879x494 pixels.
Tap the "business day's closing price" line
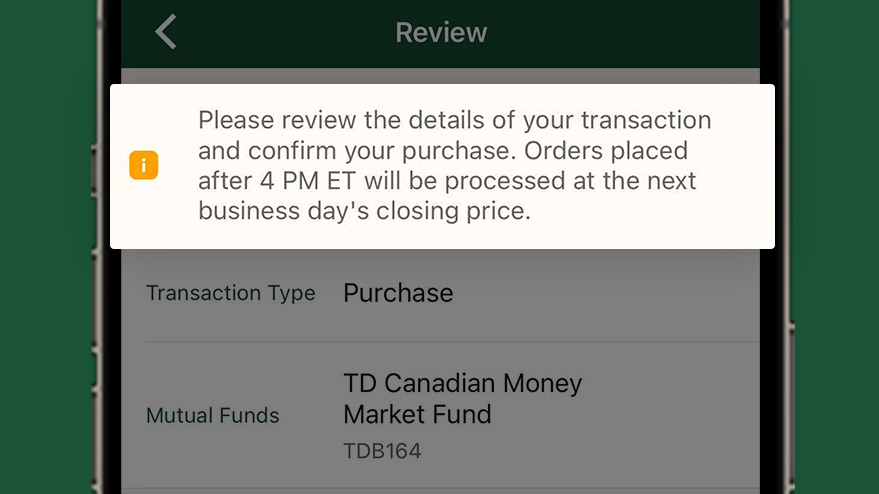coord(364,211)
